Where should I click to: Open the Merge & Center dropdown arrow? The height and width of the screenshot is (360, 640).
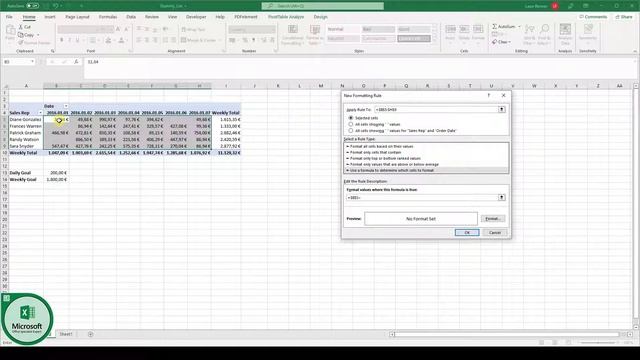click(x=220, y=40)
